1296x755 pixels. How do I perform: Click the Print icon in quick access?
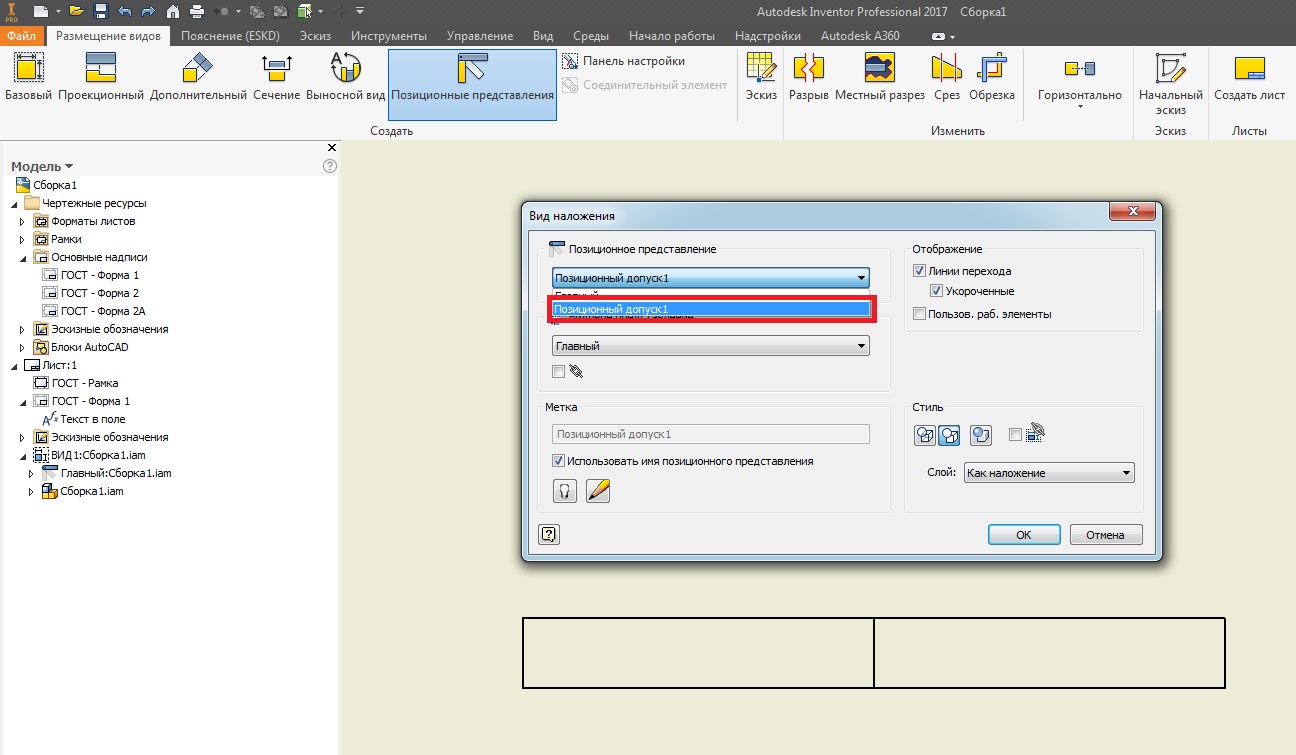click(197, 11)
